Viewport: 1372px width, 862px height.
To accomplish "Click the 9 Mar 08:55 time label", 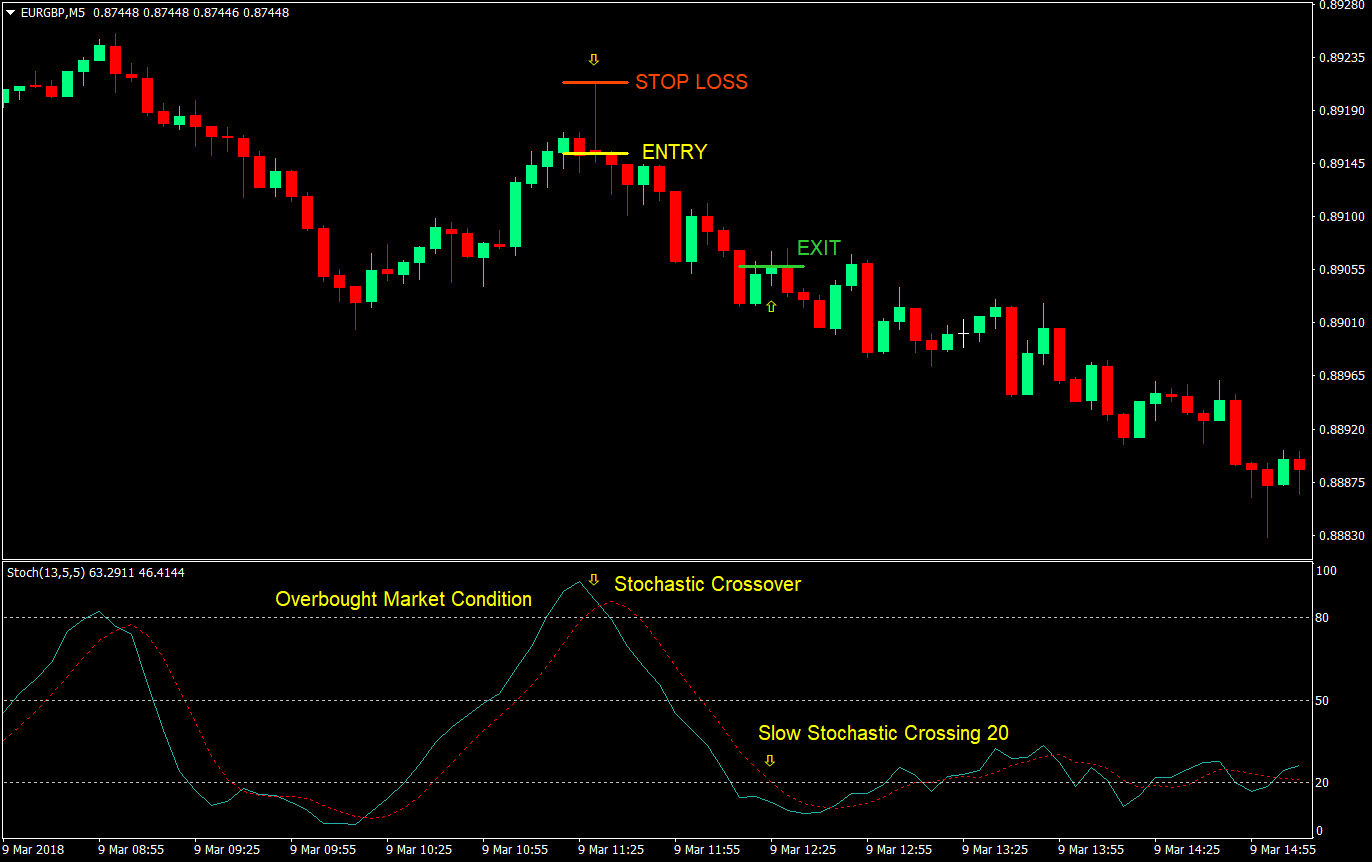I will pyautogui.click(x=131, y=849).
